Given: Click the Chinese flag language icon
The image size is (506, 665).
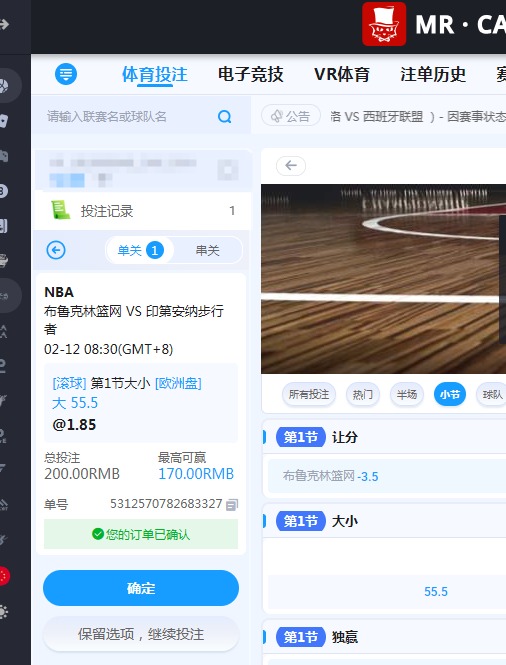Looking at the screenshot, I should [4, 576].
